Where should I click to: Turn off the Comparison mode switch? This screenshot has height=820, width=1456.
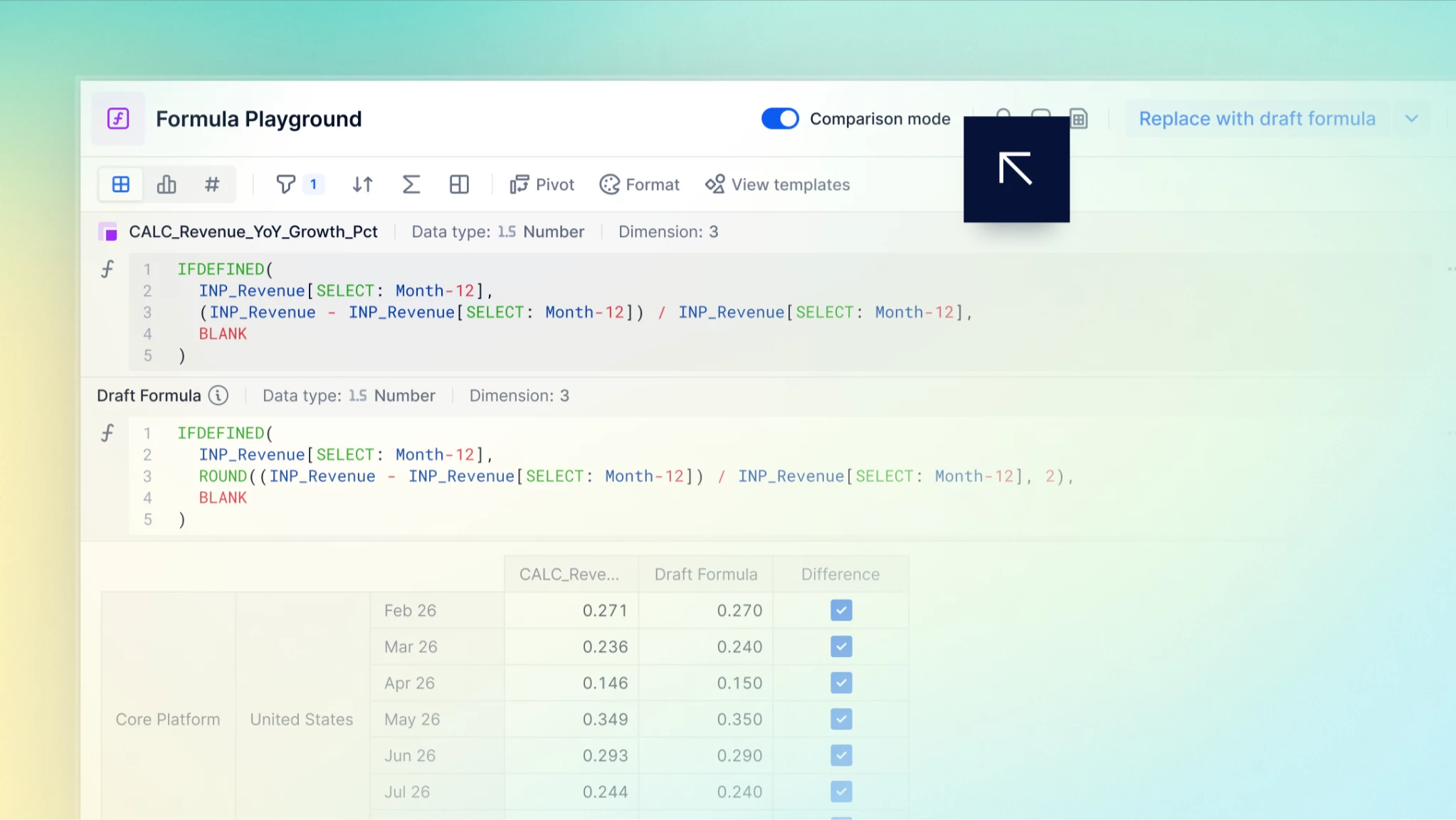[780, 119]
